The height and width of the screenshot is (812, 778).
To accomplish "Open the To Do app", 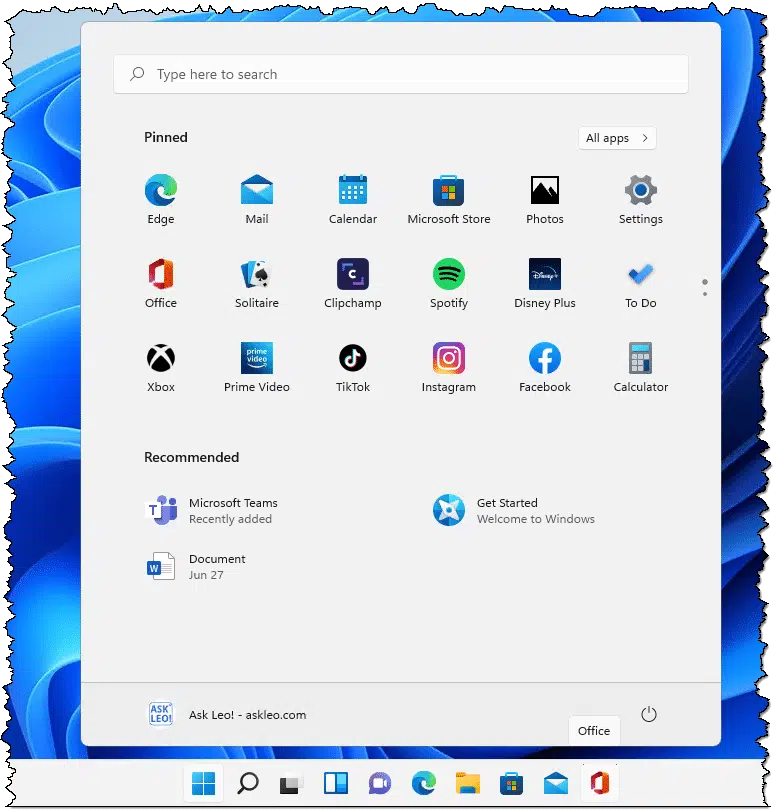I will click(641, 283).
